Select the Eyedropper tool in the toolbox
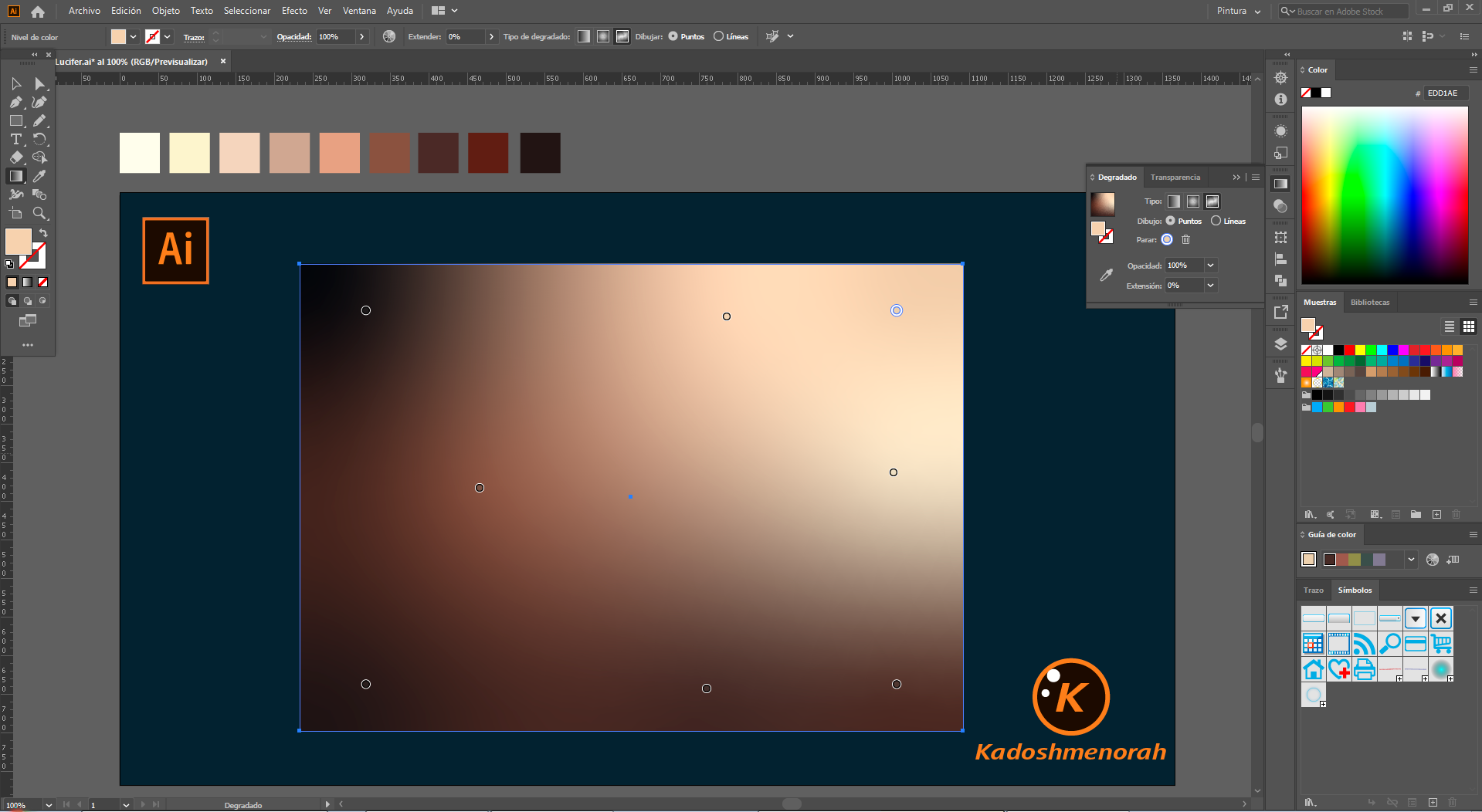 pos(39,176)
